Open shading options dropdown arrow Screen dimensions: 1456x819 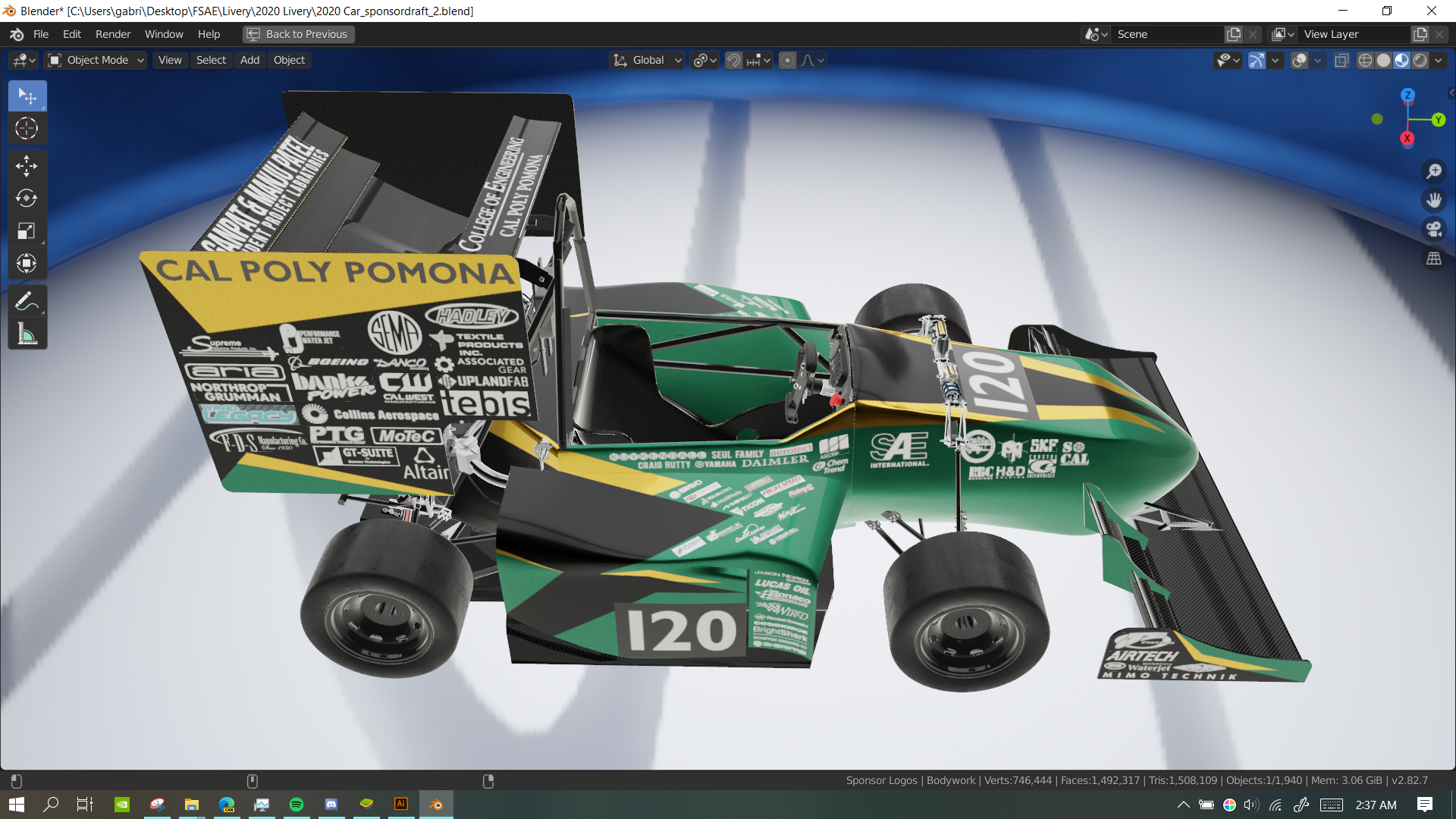tap(1438, 60)
